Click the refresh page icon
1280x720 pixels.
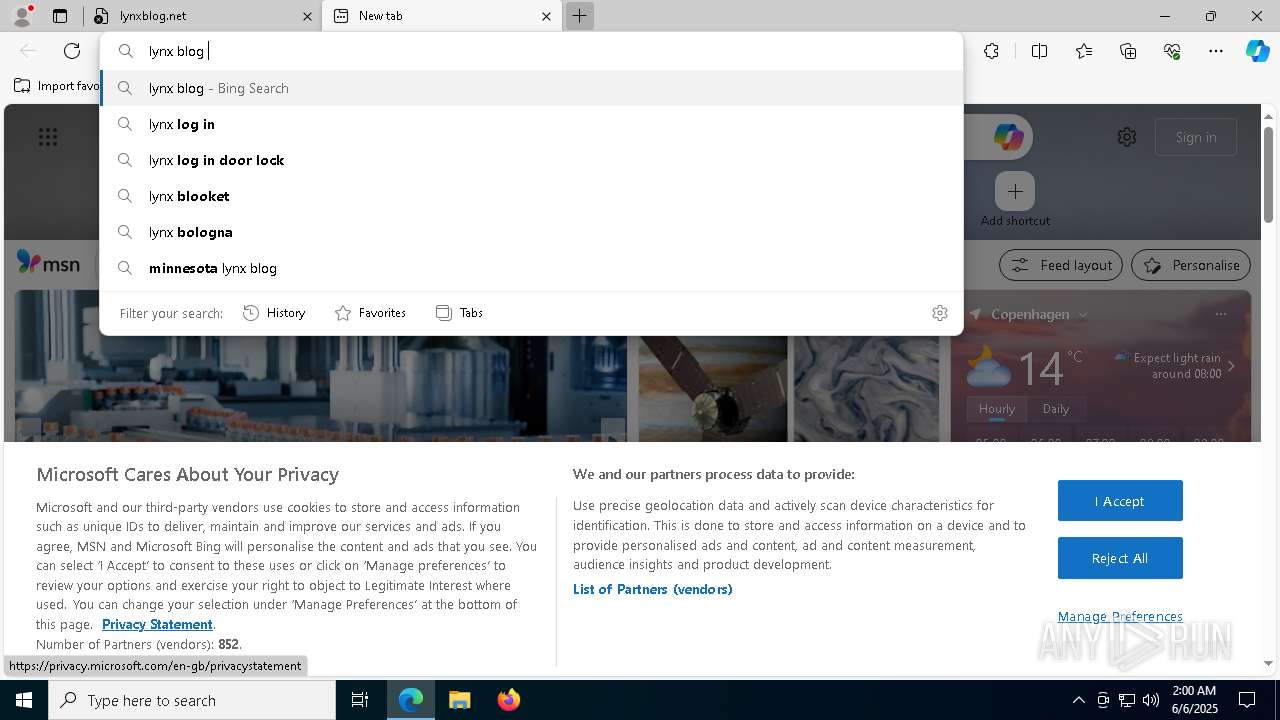click(72, 51)
